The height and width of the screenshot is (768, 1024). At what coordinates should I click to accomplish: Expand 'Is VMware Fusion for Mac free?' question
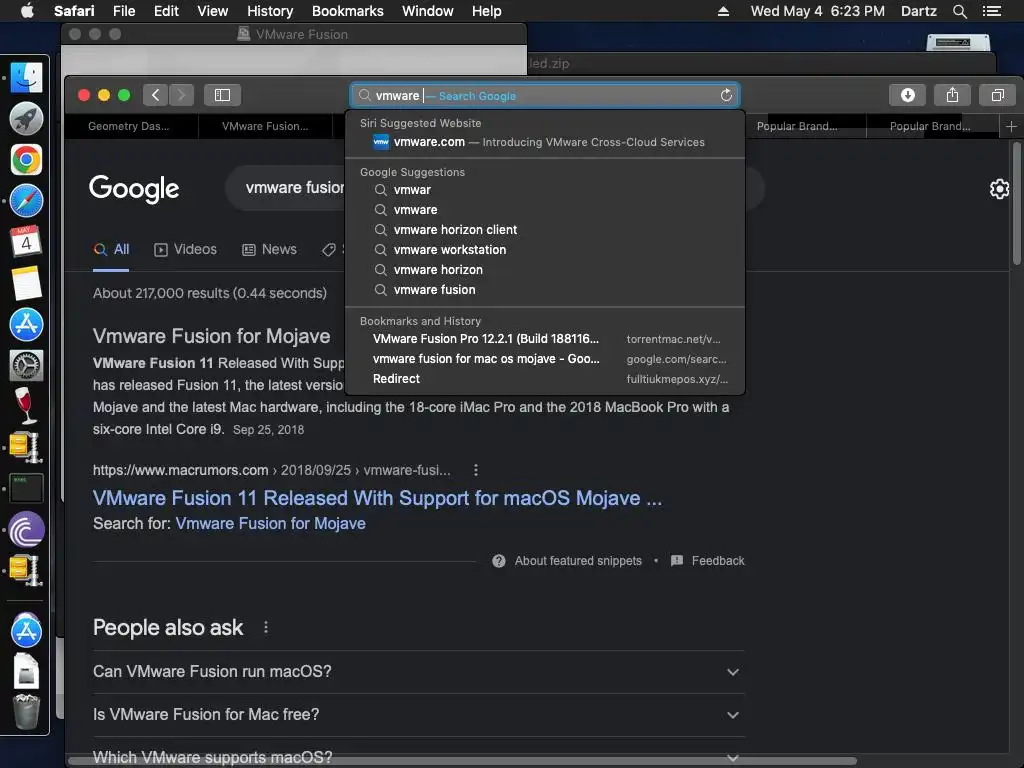(419, 714)
